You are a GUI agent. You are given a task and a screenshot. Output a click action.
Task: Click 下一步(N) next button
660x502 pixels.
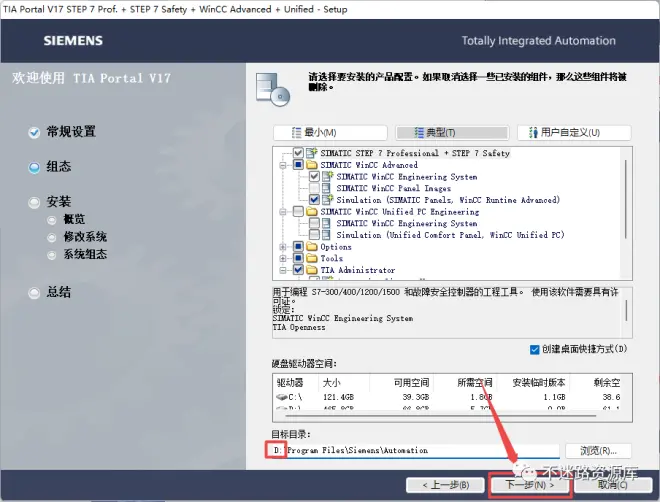click(530, 485)
